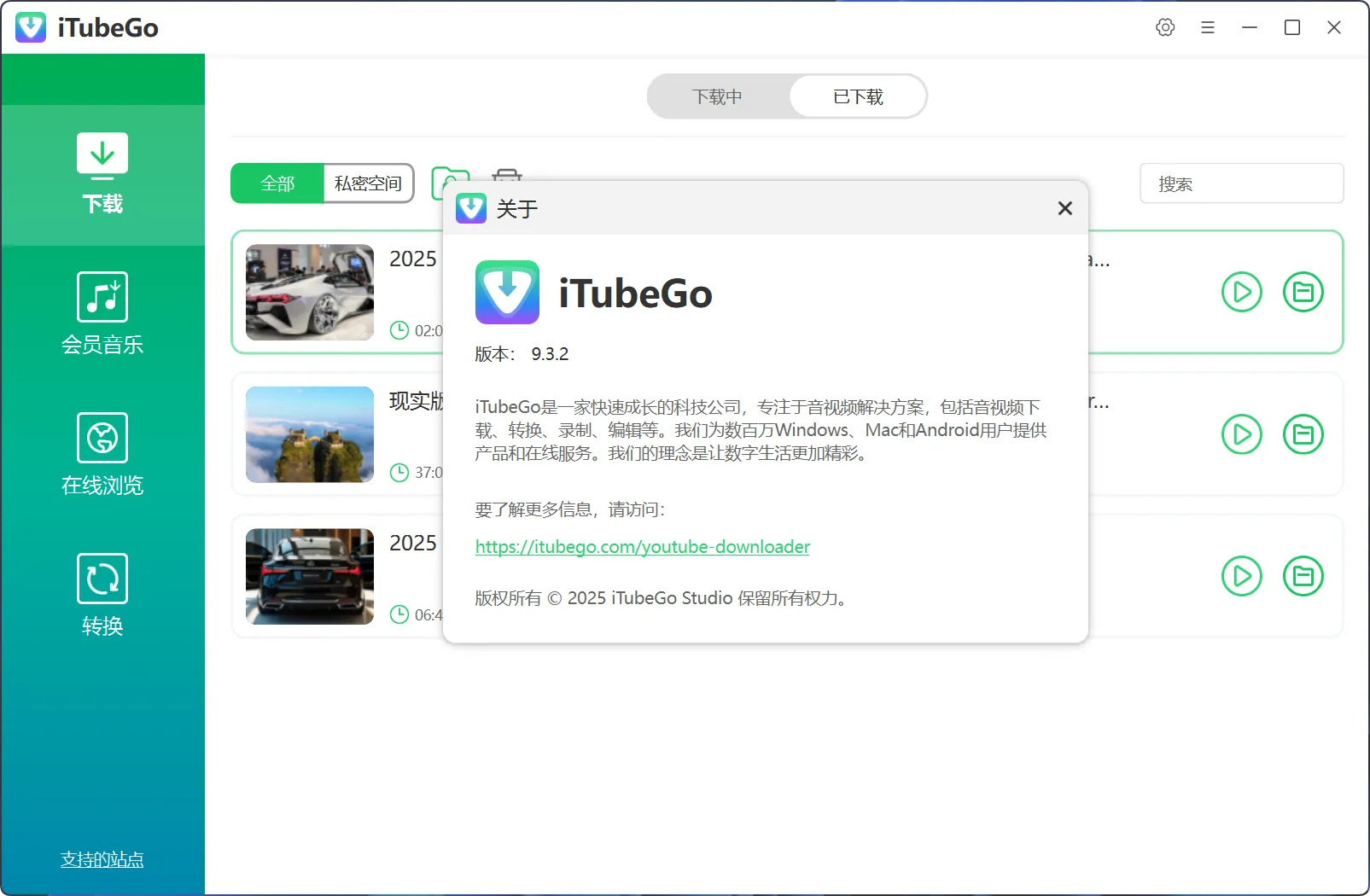1370x896 pixels.
Task: Open file folder for third video
Action: (1303, 576)
